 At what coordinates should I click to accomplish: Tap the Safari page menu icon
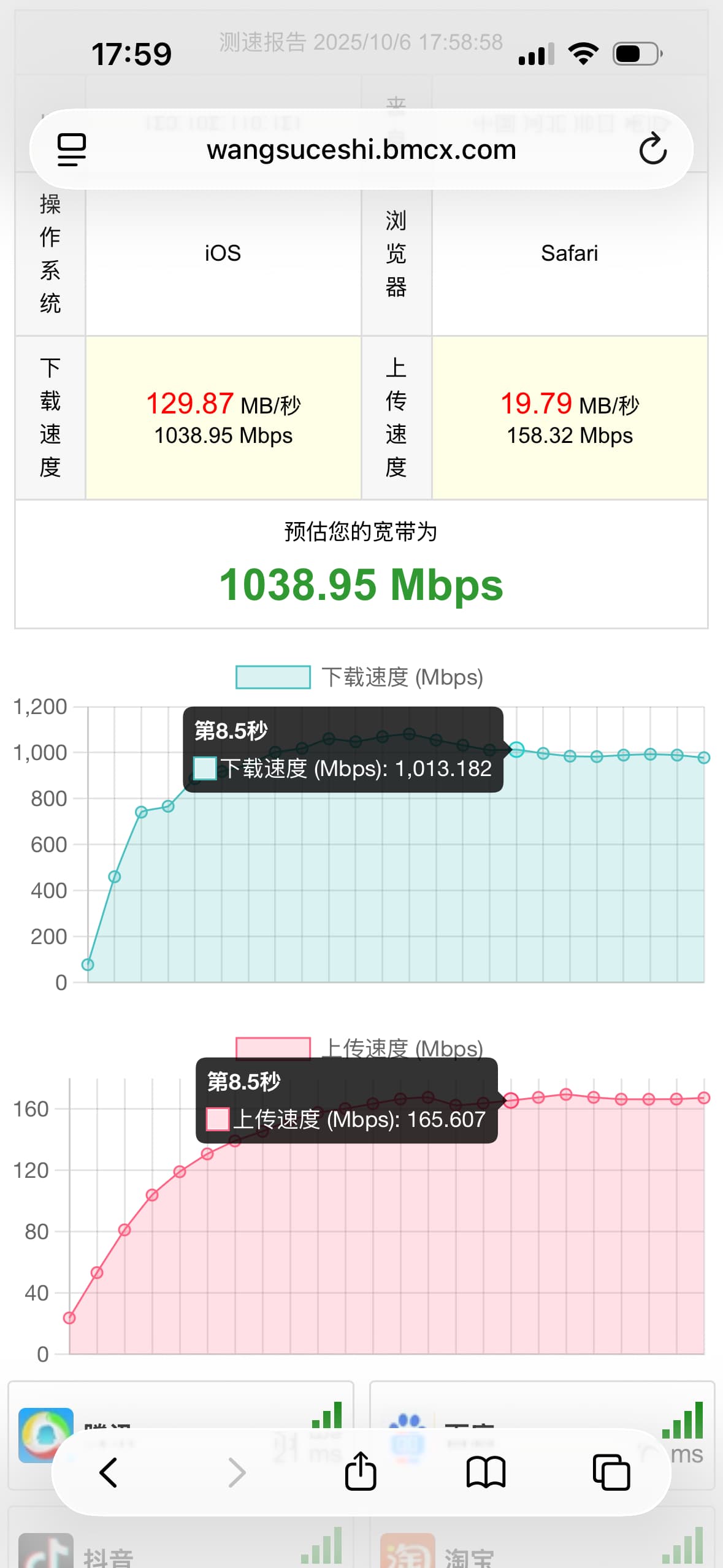(x=71, y=150)
